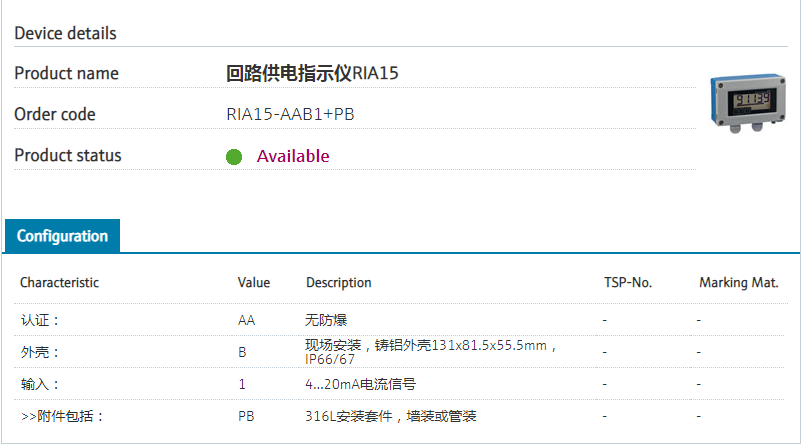The height and width of the screenshot is (444, 801).
Task: Click the green Available status dot
Action: point(234,157)
